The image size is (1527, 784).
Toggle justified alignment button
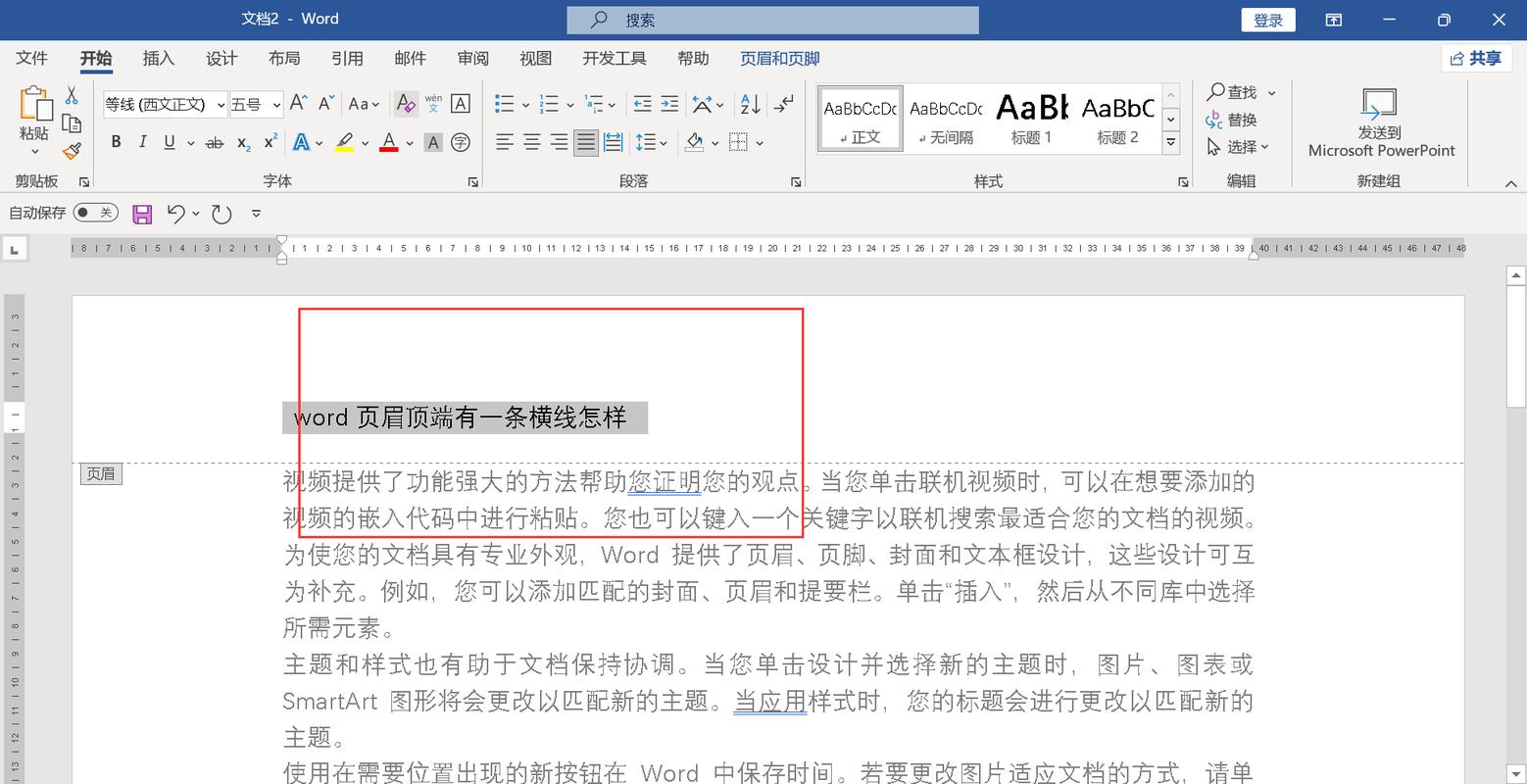586,143
